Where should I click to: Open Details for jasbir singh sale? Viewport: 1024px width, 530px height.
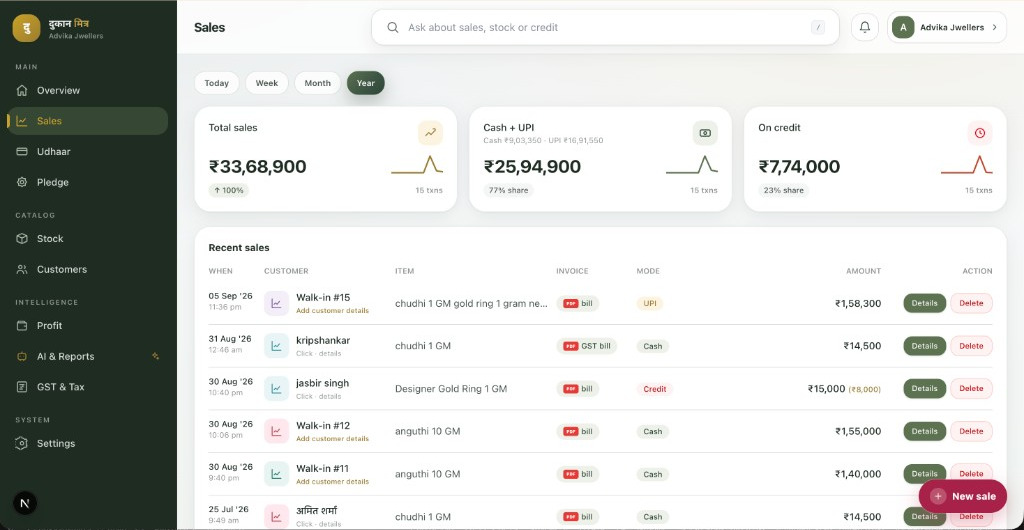pyautogui.click(x=925, y=388)
